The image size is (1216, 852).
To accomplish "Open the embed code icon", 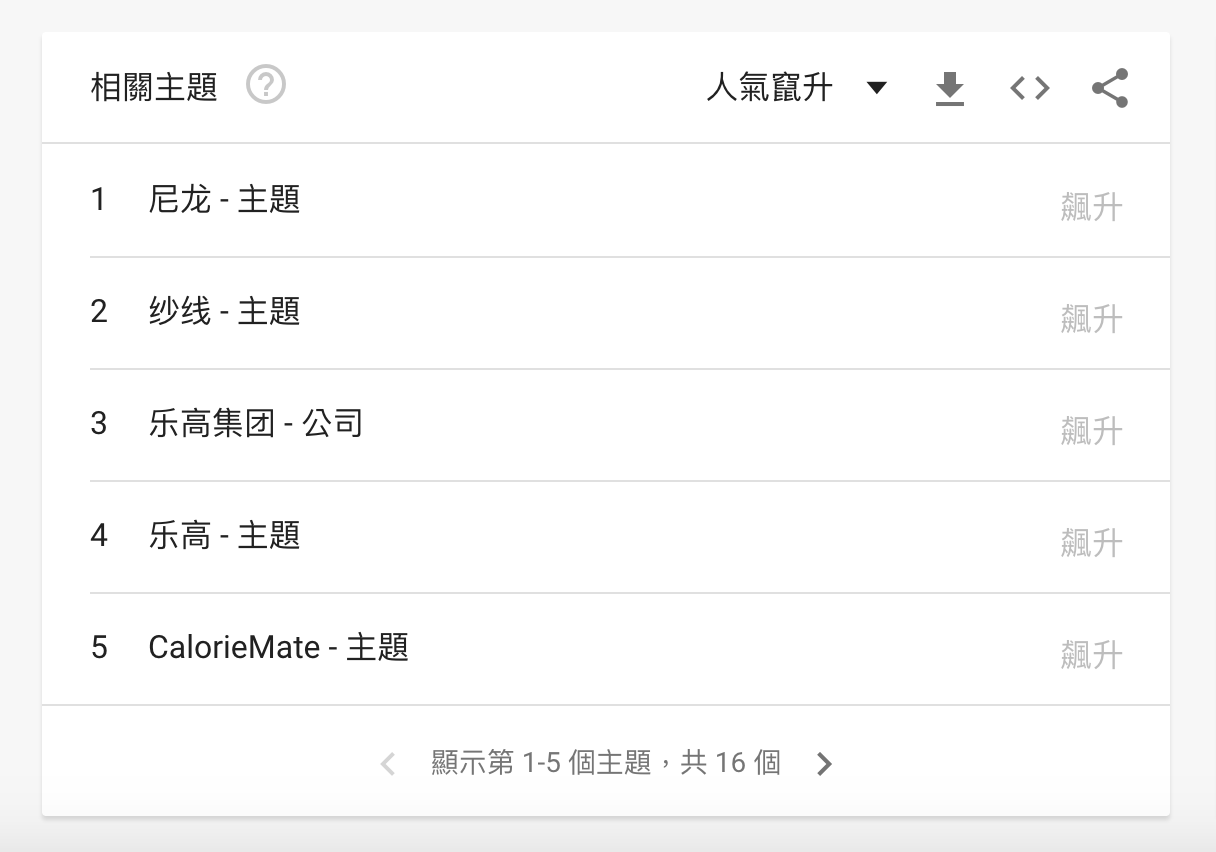I will click(1029, 88).
